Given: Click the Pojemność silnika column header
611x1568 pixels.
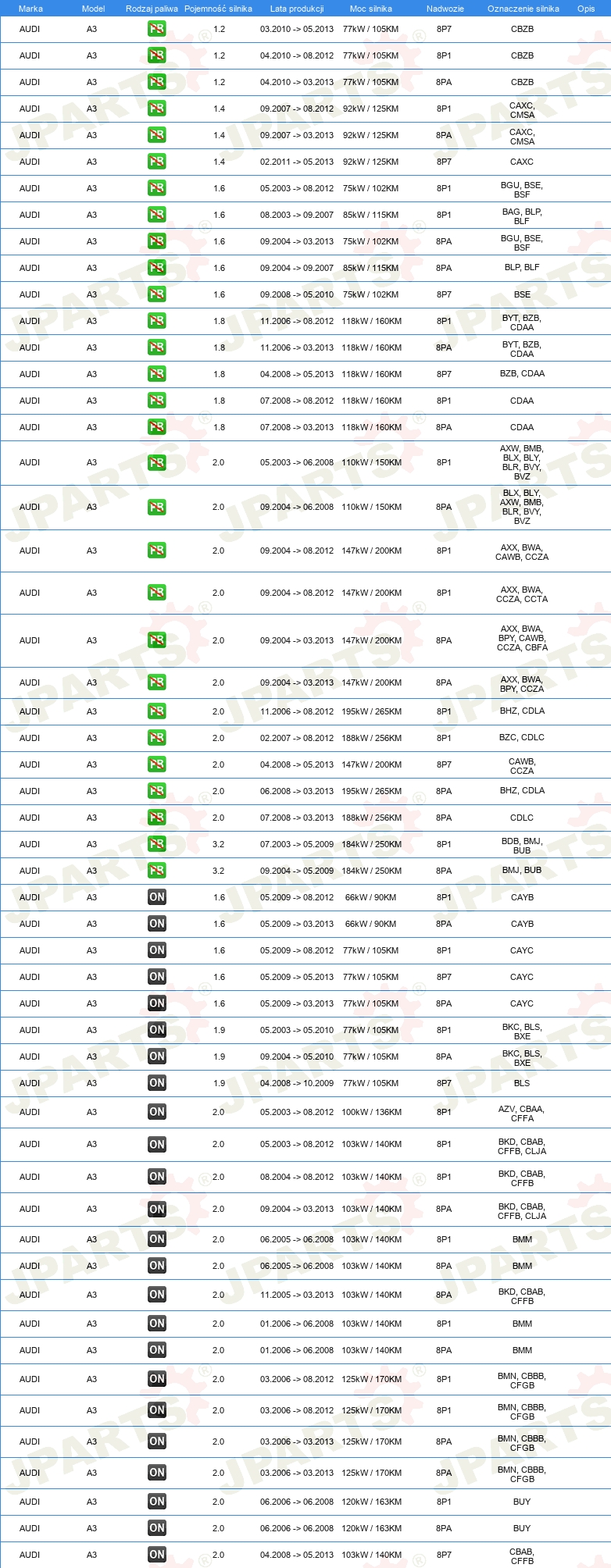Looking at the screenshot, I should coord(218,9).
